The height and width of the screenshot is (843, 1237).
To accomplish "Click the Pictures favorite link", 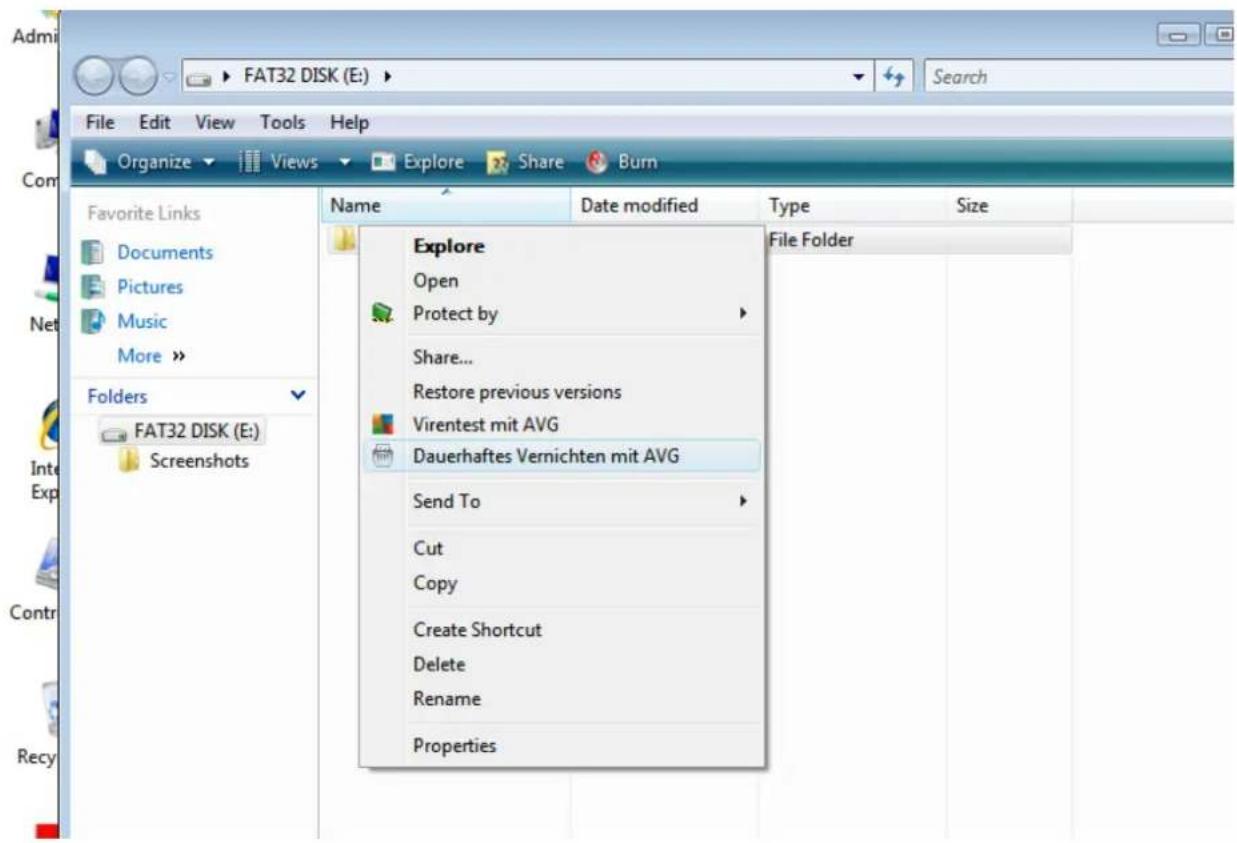I will (x=150, y=287).
